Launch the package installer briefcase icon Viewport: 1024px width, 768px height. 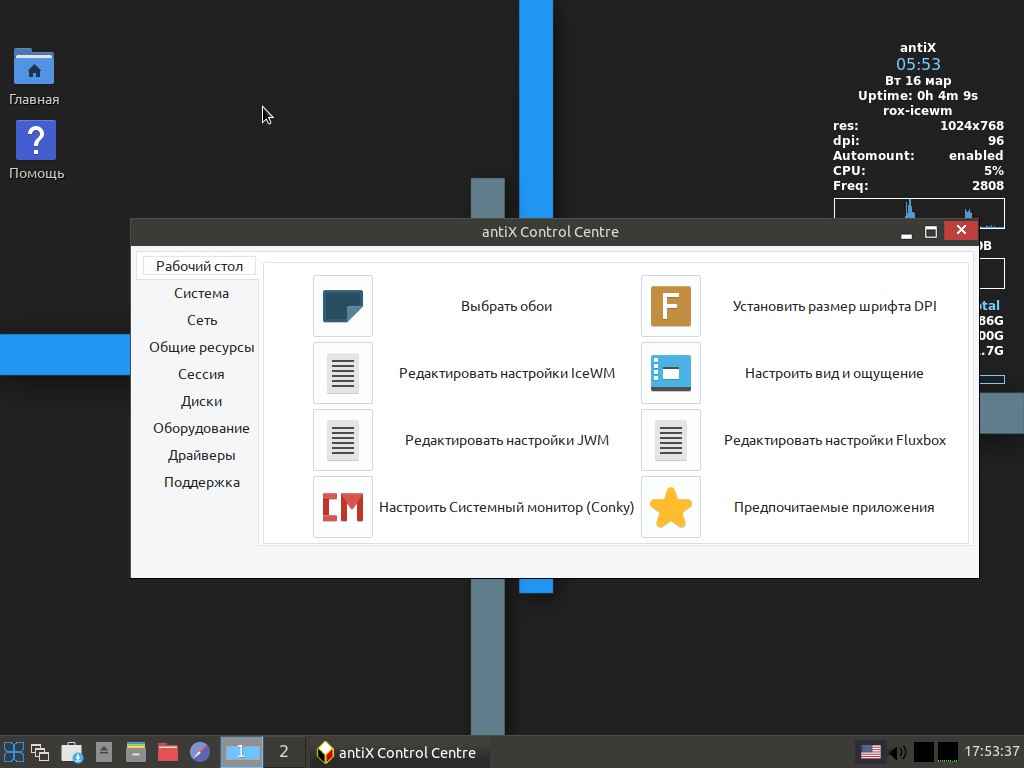(x=71, y=752)
